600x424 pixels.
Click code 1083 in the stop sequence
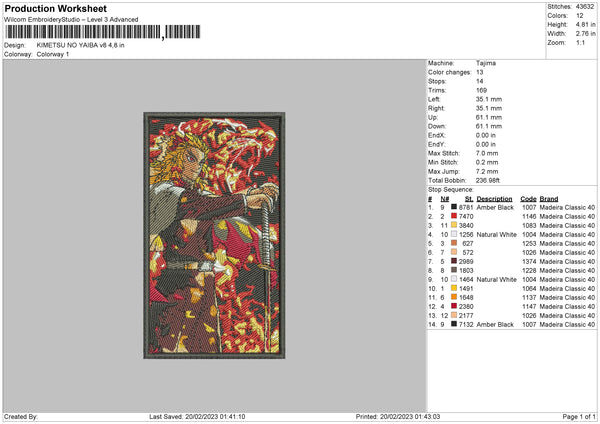point(529,225)
